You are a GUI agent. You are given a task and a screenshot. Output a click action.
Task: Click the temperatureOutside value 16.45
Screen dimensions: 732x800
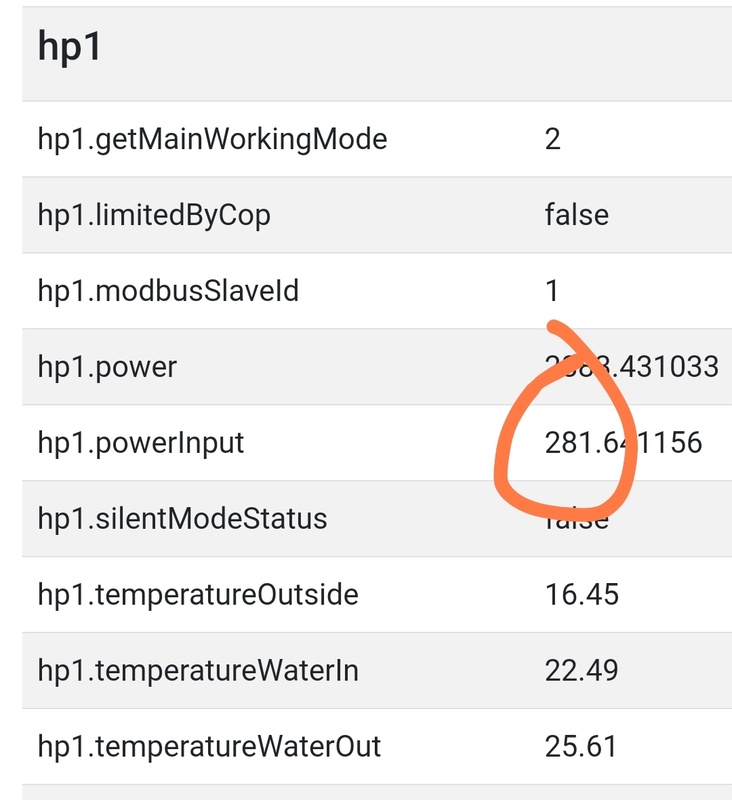click(x=582, y=595)
